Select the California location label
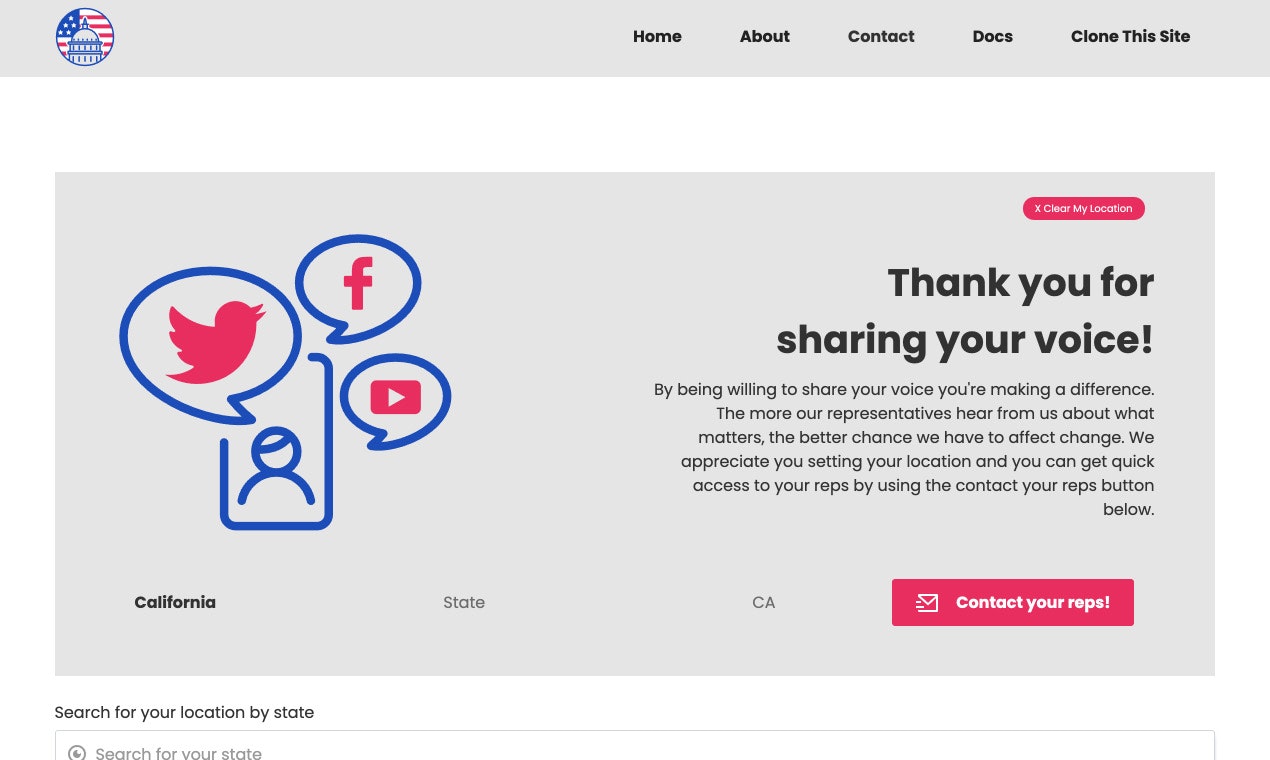 pyautogui.click(x=175, y=602)
